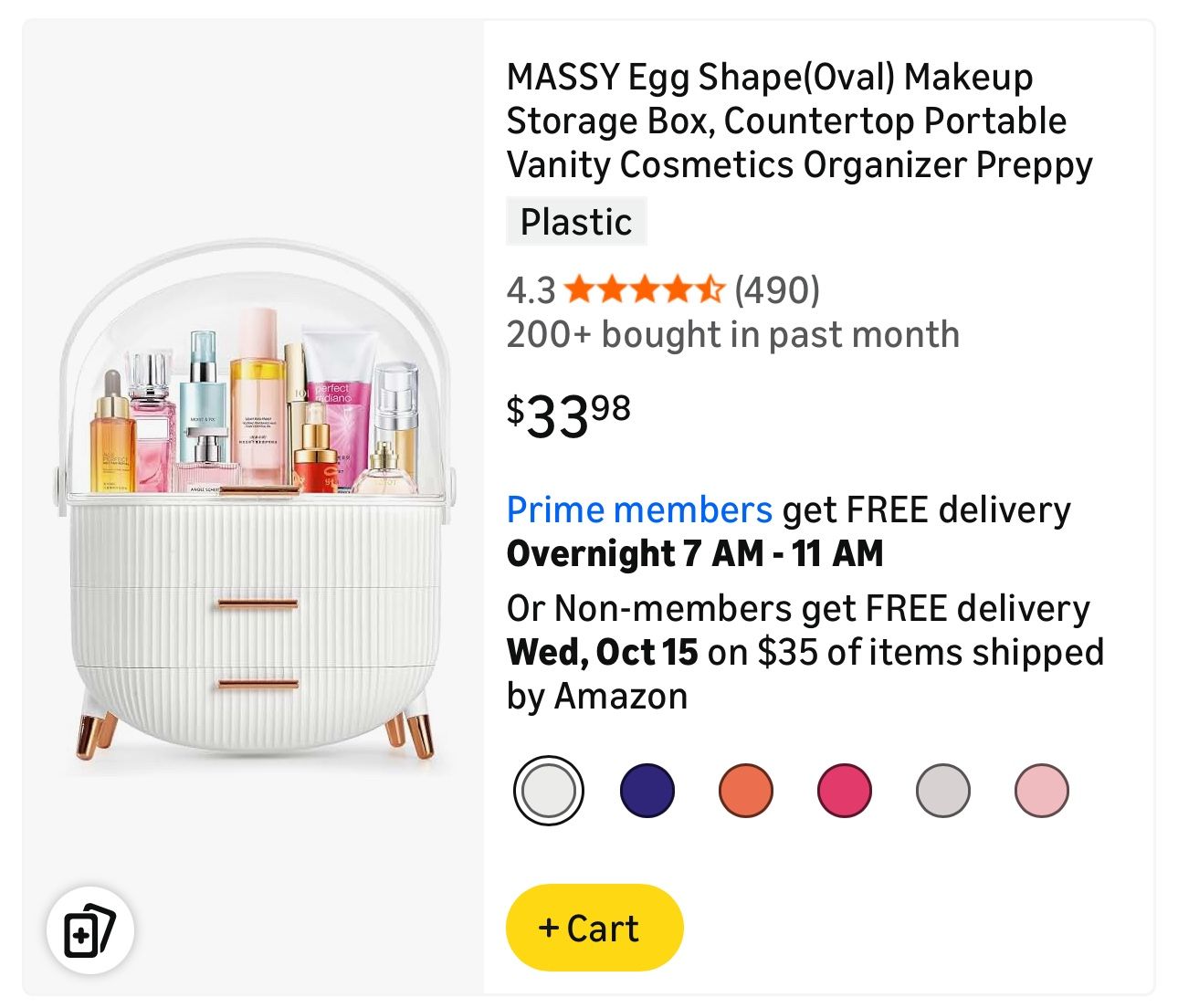Image resolution: width=1178 pixels, height=1008 pixels.
Task: Open the Prime members link
Action: [639, 509]
